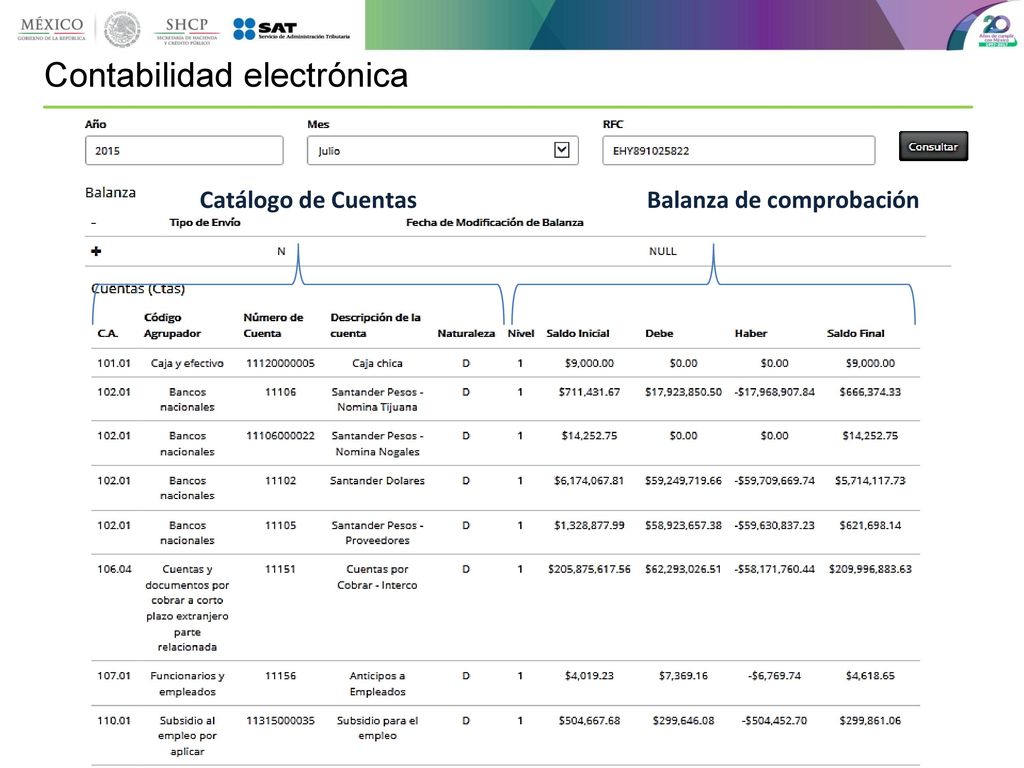Click the Nivel column header

[520, 333]
